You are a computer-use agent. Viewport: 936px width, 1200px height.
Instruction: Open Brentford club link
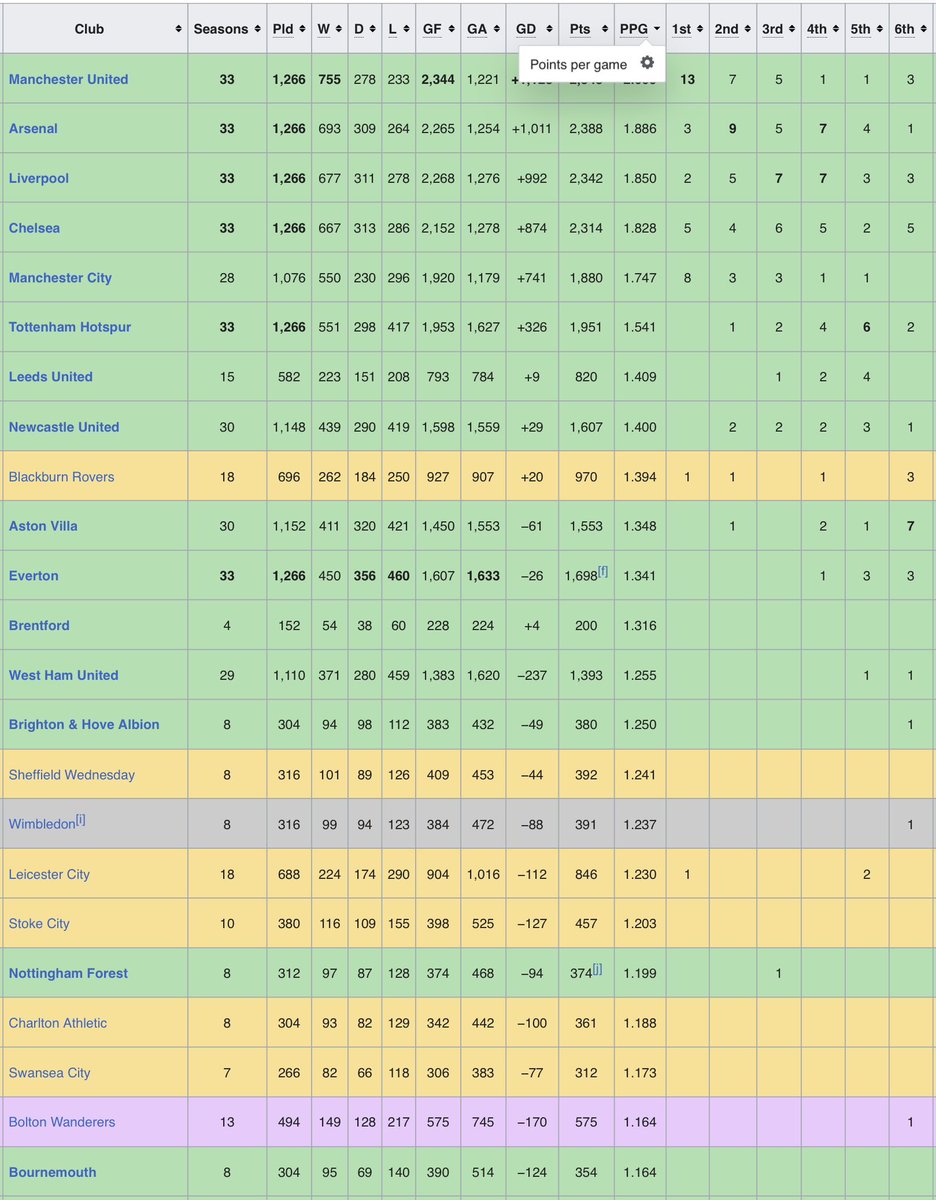point(39,626)
